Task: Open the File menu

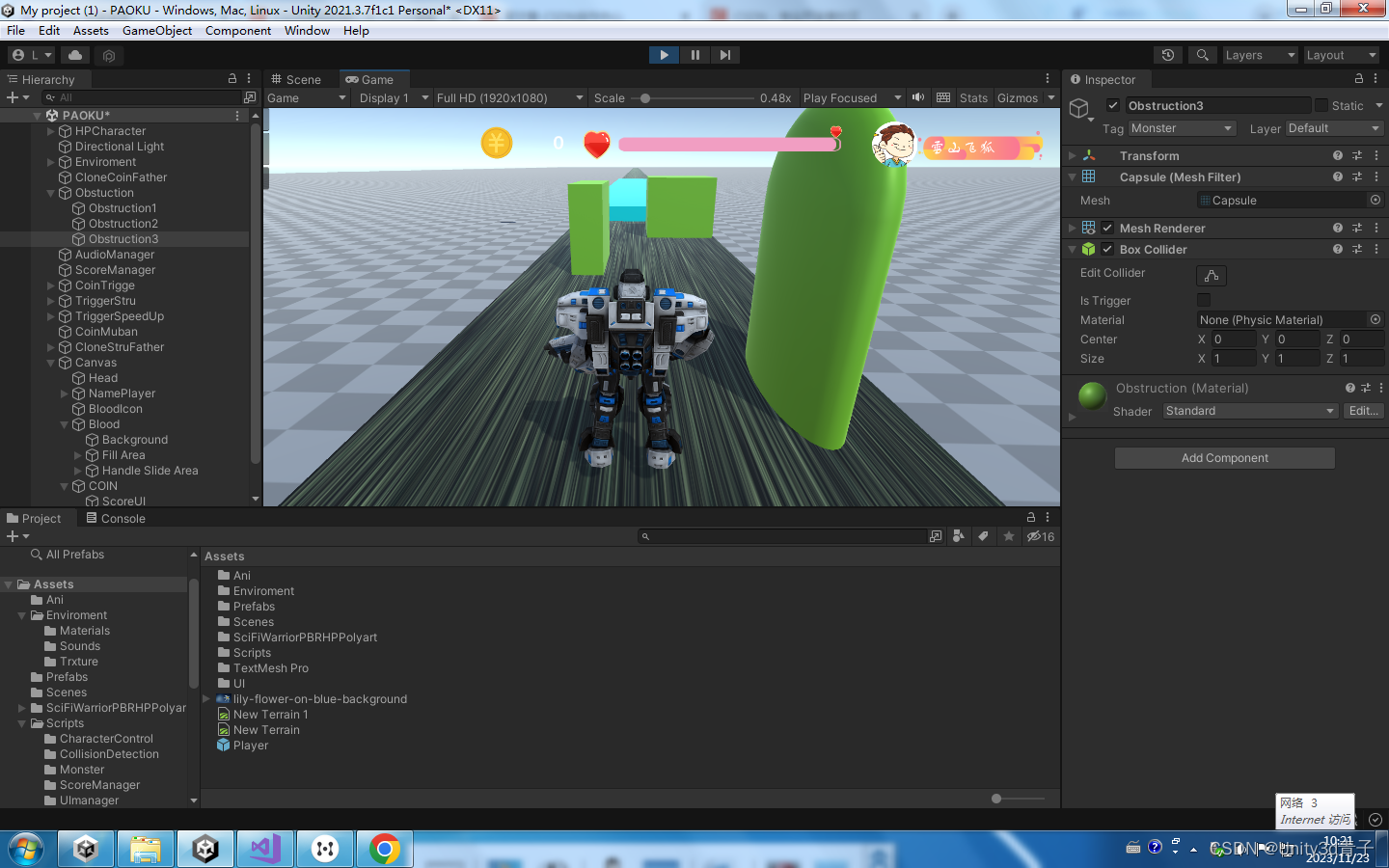Action: [x=15, y=30]
